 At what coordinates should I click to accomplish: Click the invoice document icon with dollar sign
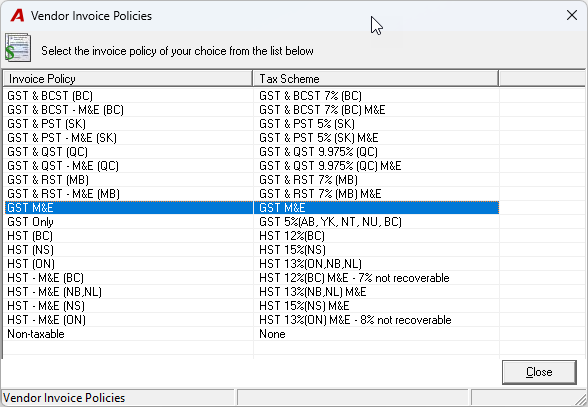pyautogui.click(x=18, y=48)
